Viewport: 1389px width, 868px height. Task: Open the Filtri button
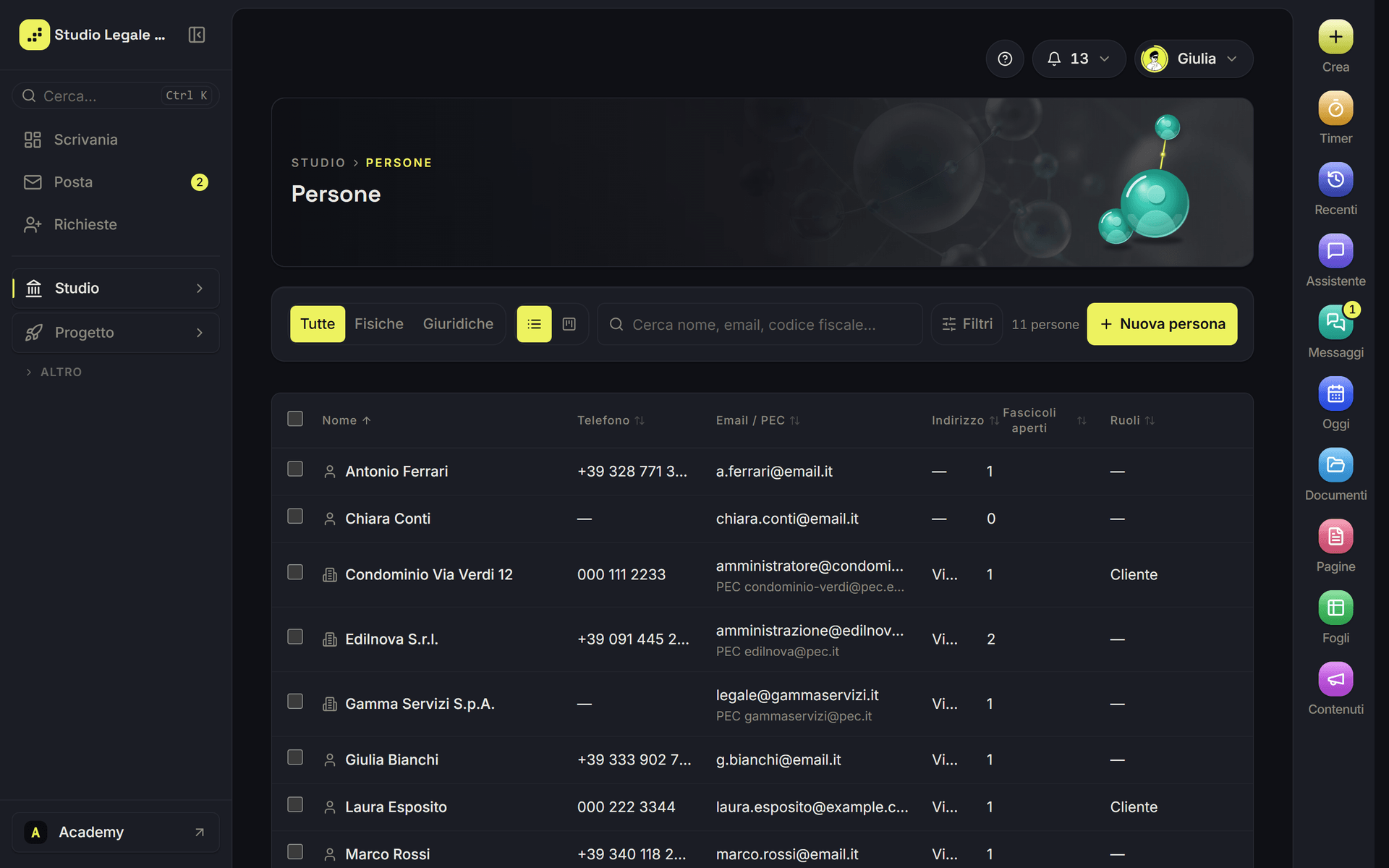point(967,324)
